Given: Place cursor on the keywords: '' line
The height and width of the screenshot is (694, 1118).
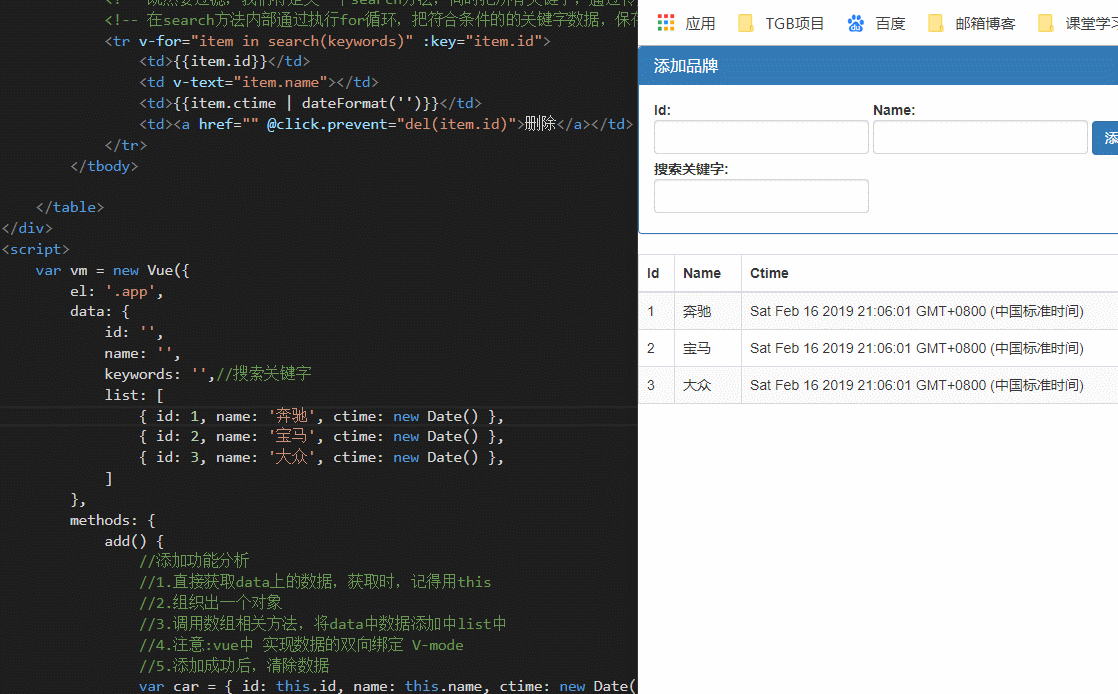Looking at the screenshot, I should coord(208,374).
